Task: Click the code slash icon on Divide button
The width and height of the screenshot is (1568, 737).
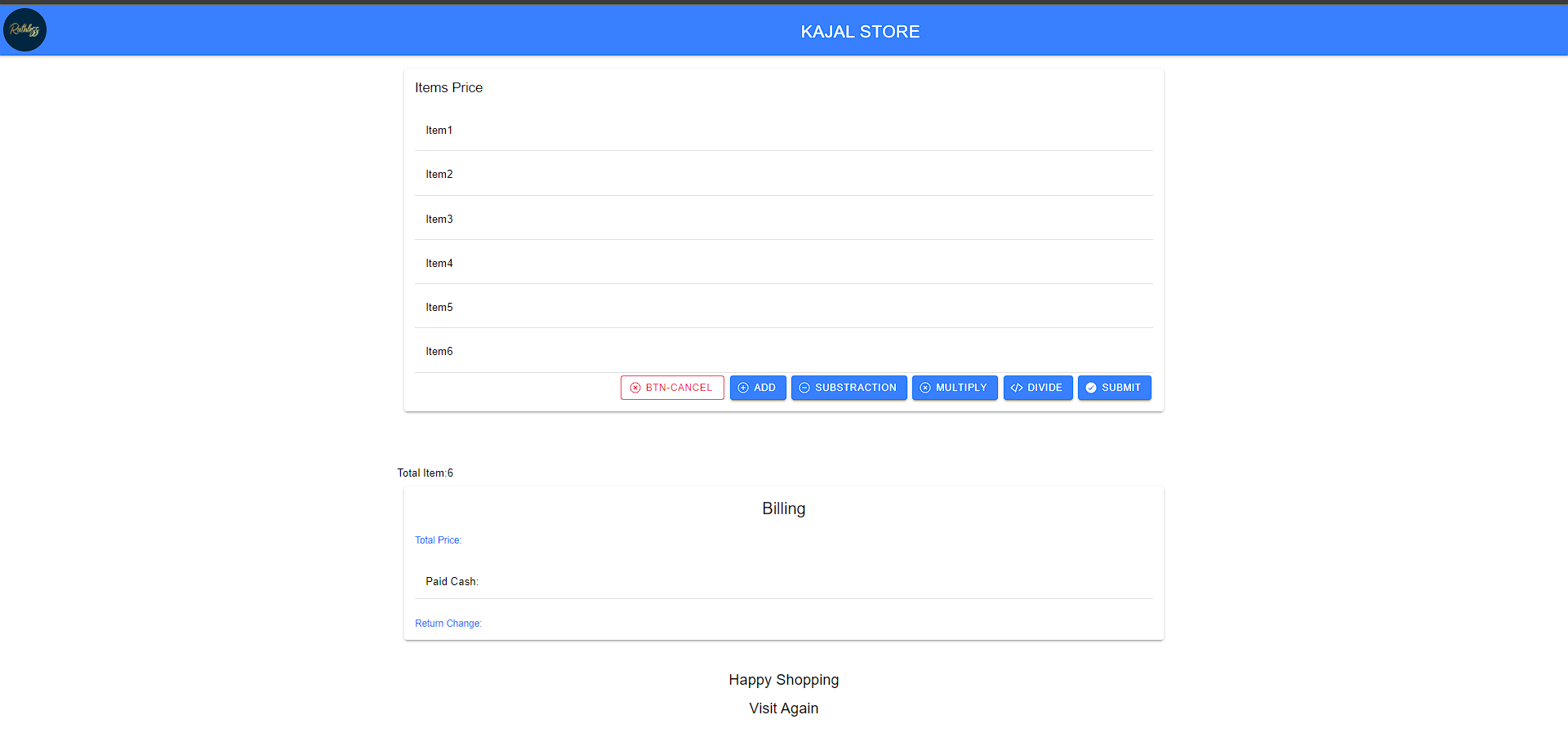Action: tap(1017, 388)
